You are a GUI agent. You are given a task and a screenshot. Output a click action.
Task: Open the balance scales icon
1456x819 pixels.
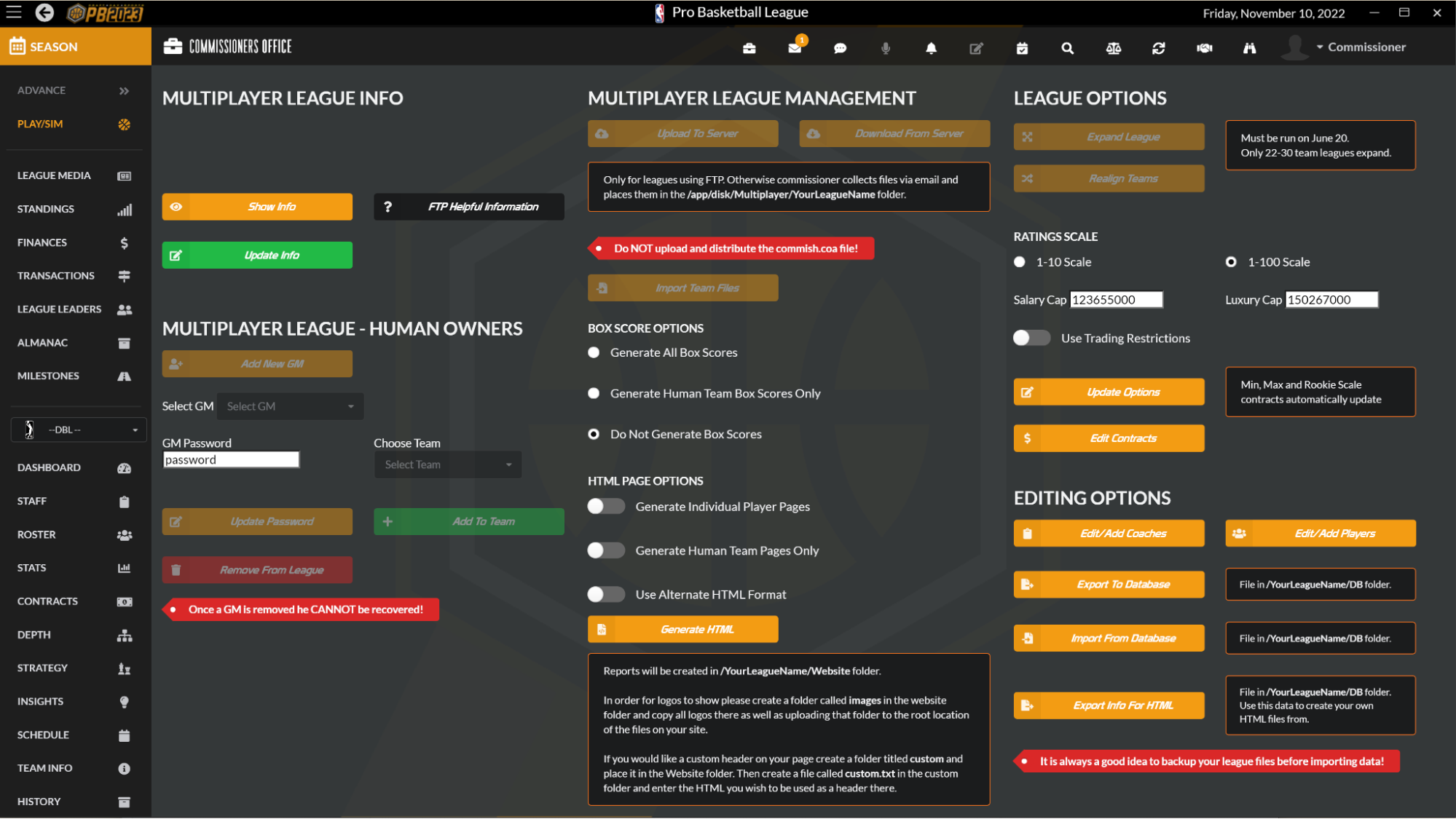pyautogui.click(x=1114, y=48)
